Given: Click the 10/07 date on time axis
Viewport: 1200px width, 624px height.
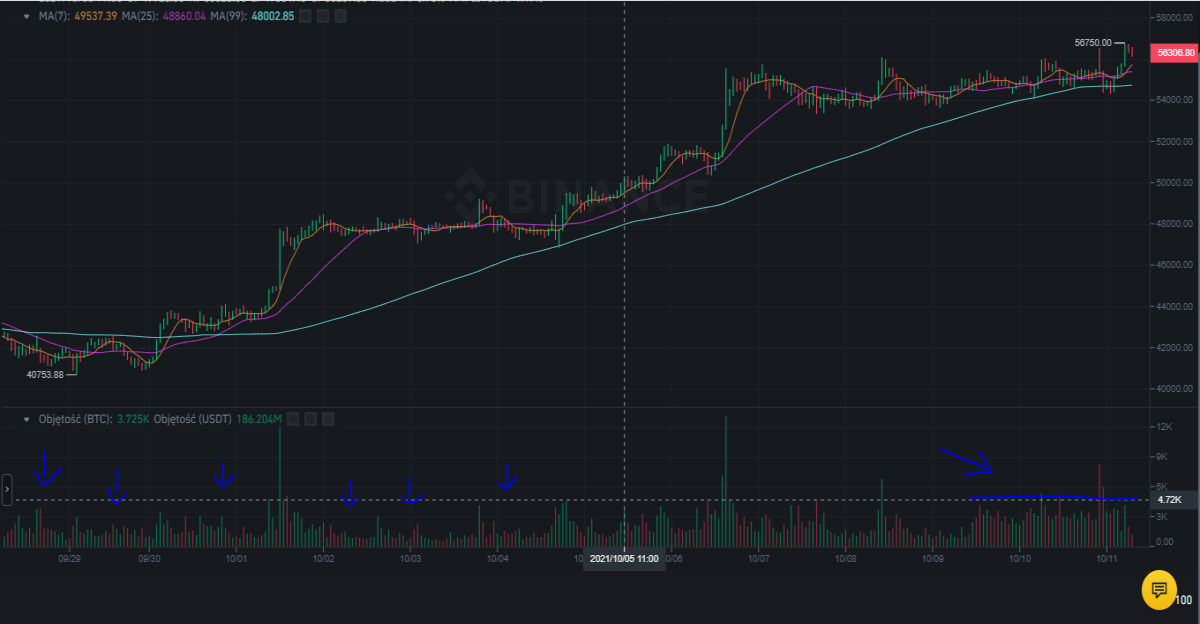Looking at the screenshot, I should point(757,560).
